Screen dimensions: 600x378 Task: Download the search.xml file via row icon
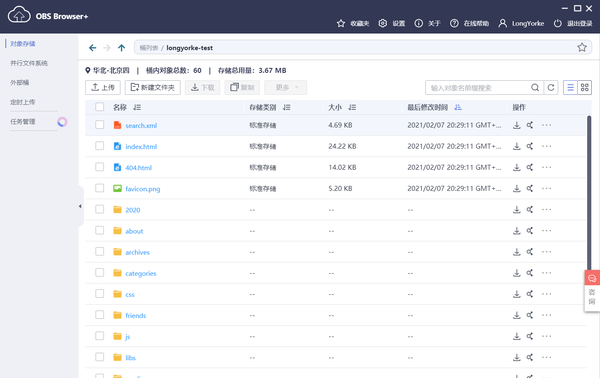click(x=517, y=125)
